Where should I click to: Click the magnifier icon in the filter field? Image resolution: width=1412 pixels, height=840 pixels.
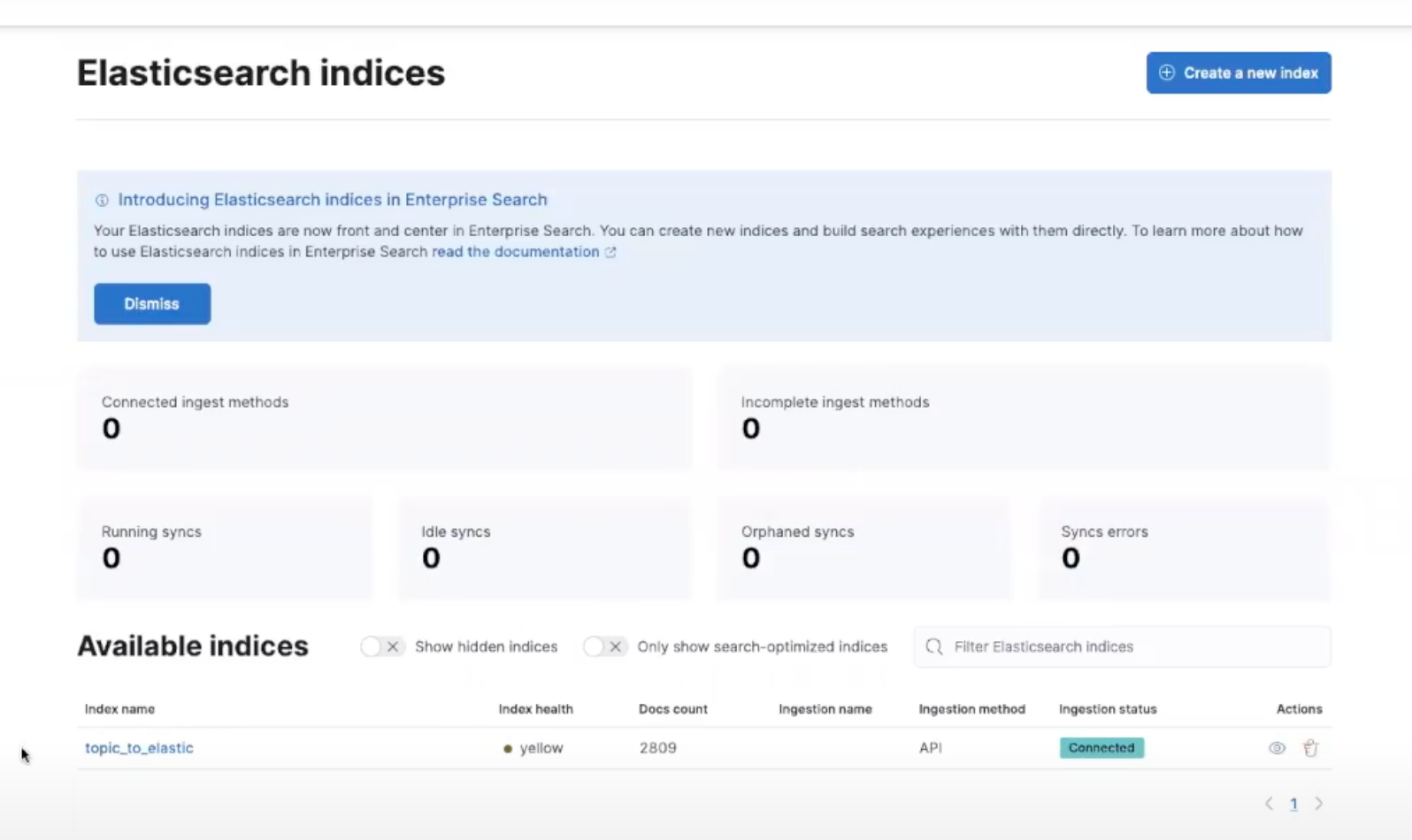click(x=934, y=646)
